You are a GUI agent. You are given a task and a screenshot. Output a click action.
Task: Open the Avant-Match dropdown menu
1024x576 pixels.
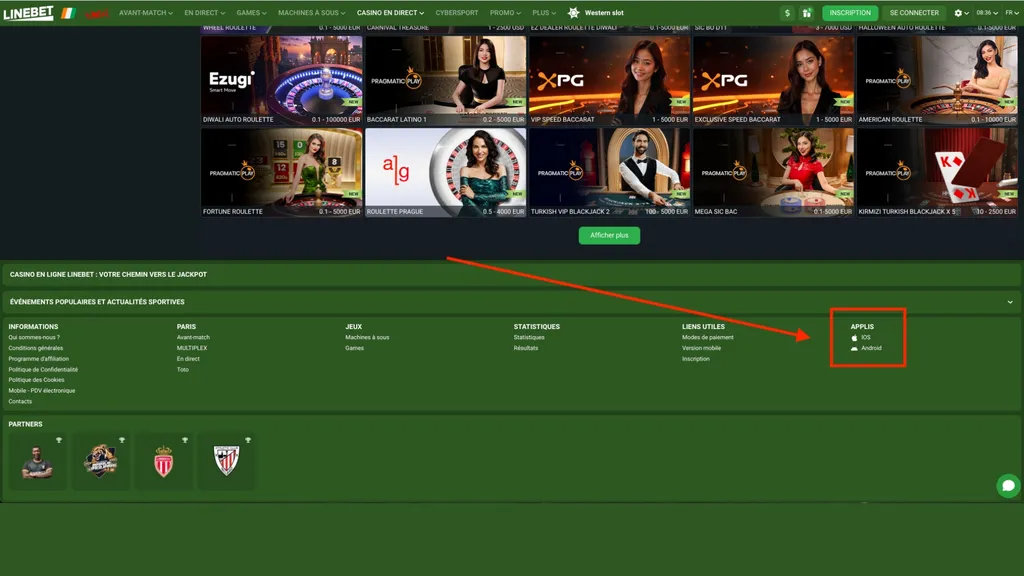pos(144,13)
